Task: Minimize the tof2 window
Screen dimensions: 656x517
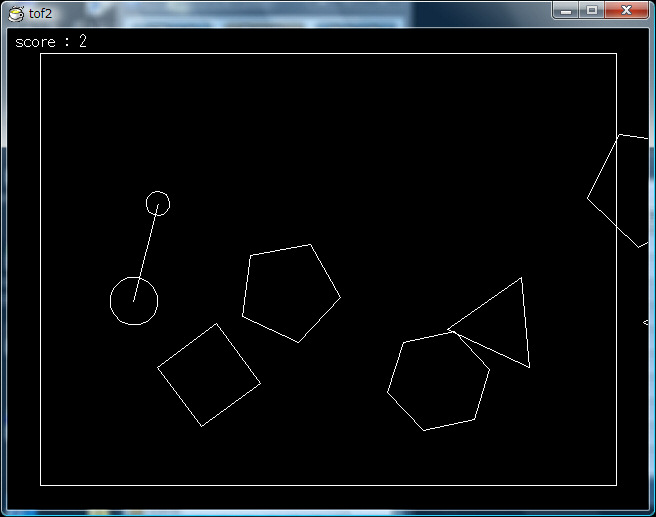Action: click(x=566, y=10)
